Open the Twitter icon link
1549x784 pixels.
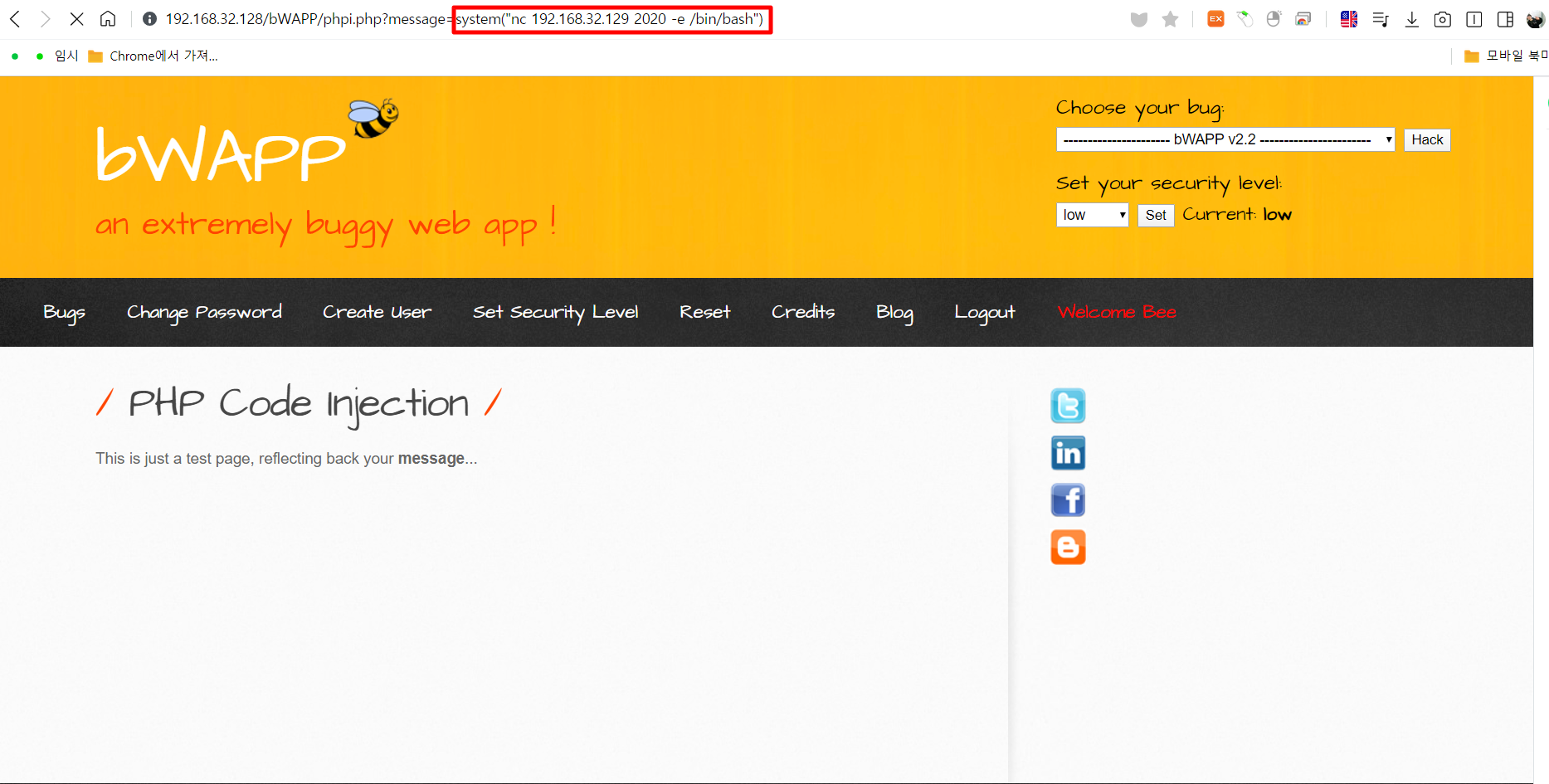1068,406
